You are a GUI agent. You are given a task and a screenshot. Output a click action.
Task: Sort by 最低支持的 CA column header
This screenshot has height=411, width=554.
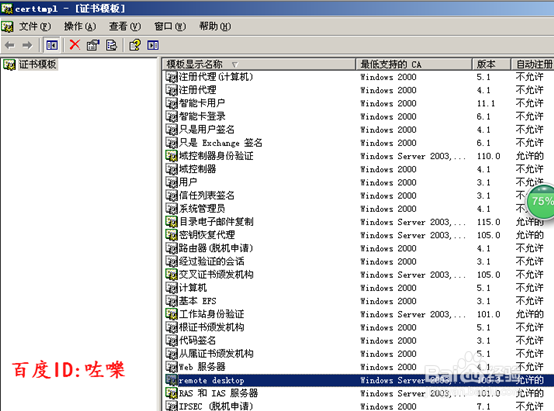tap(414, 64)
